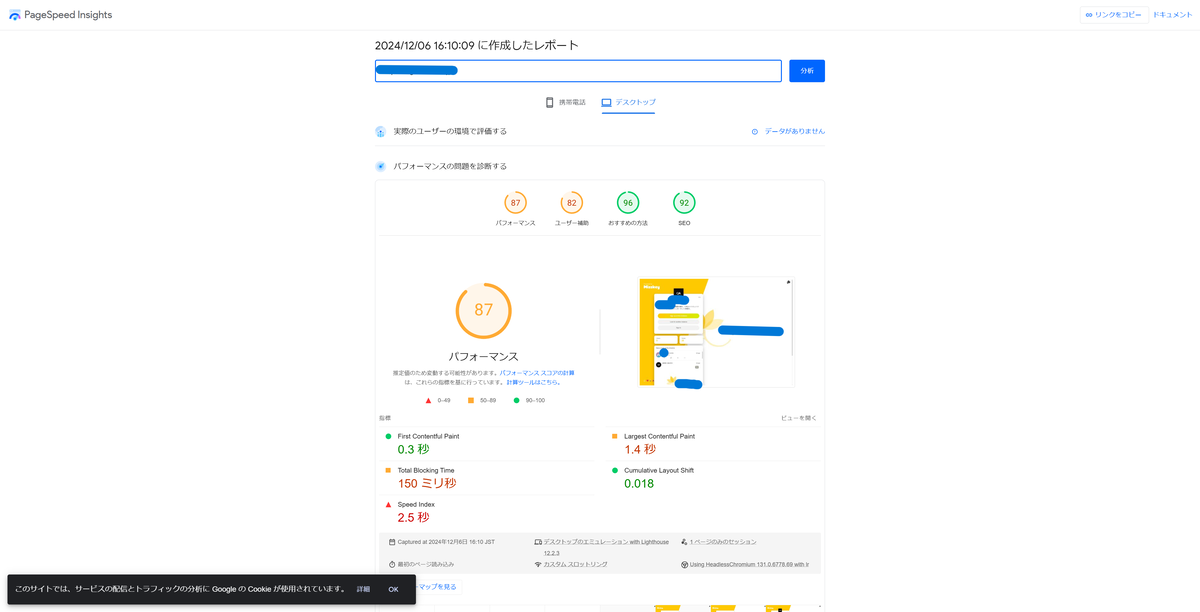
Task: Click the report creation timestamp heading
Action: [x=477, y=45]
